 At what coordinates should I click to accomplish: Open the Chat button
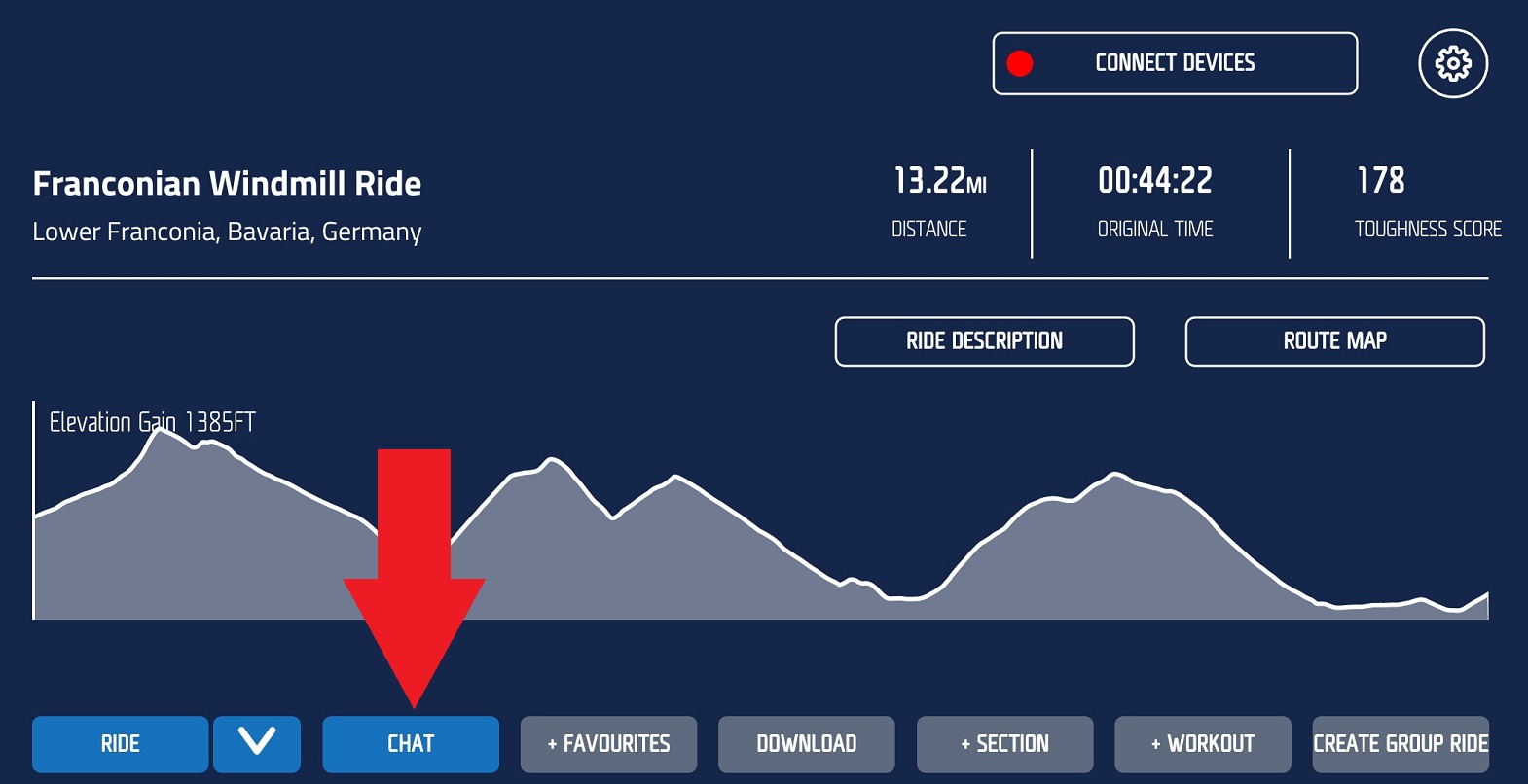(x=411, y=744)
